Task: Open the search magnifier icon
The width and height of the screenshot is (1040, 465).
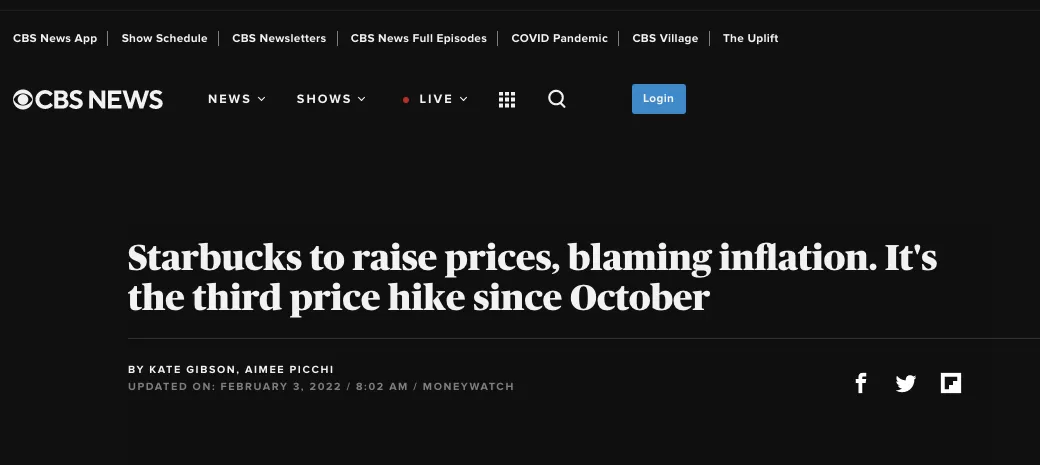Action: (x=557, y=99)
